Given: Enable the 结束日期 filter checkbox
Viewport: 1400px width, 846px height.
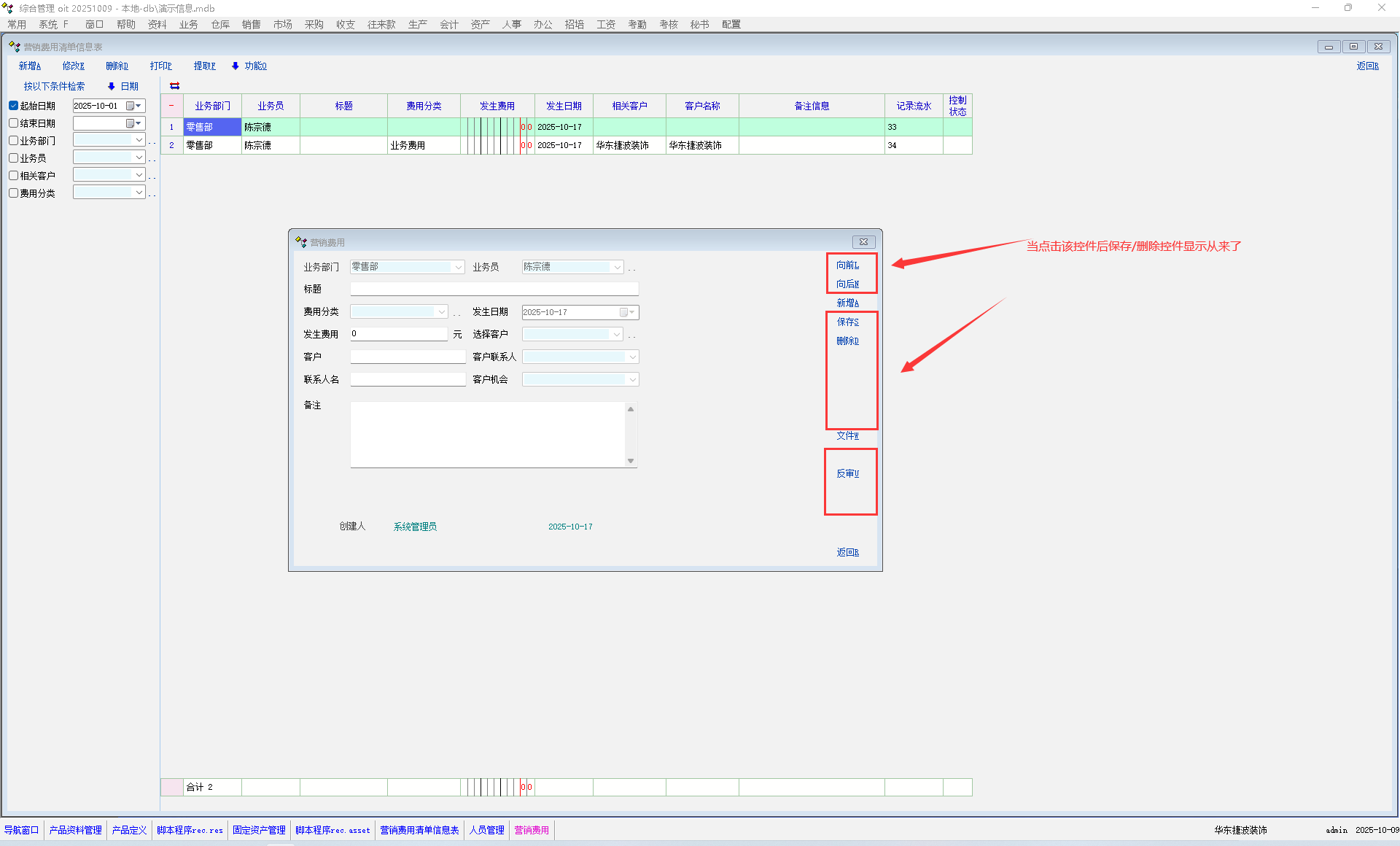Looking at the screenshot, I should [x=13, y=123].
